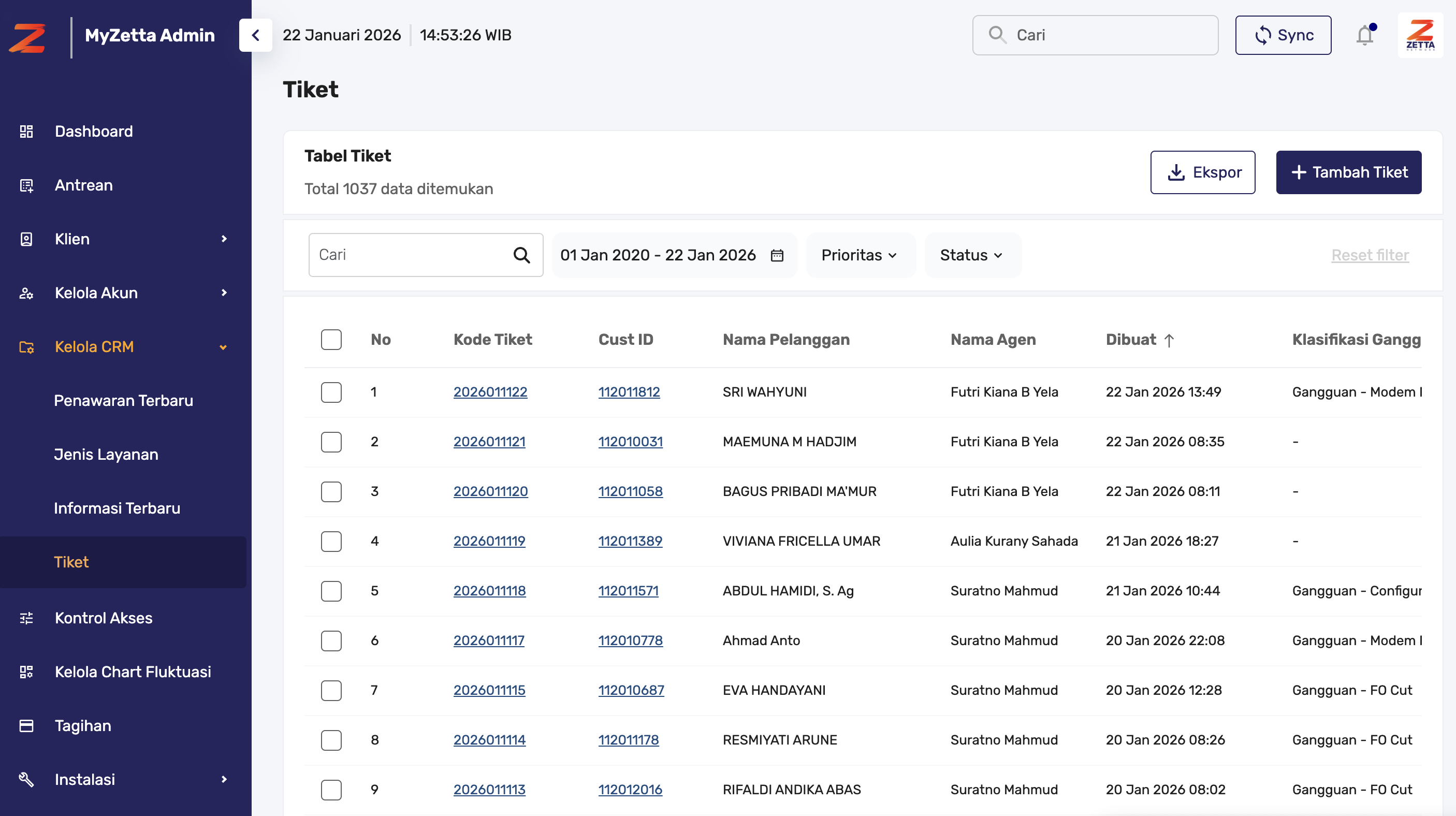Viewport: 1456px width, 816px height.
Task: Open Kontrol Akses from the sidebar
Action: point(103,618)
